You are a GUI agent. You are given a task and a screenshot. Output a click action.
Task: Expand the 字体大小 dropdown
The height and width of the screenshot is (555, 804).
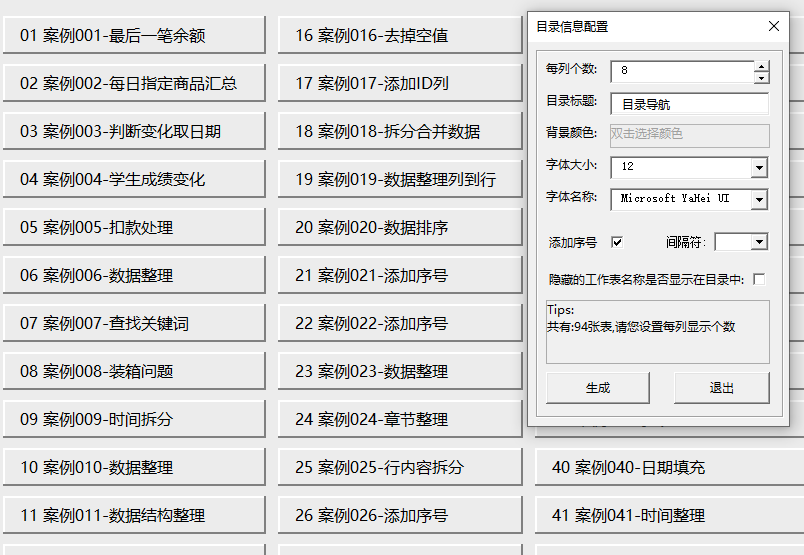point(759,167)
